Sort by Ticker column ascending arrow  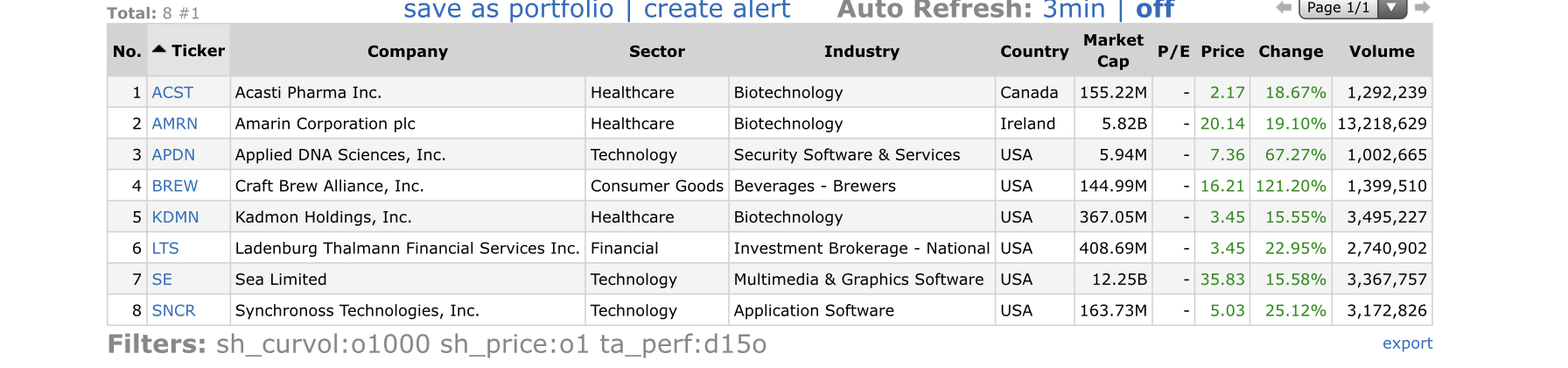coord(158,50)
